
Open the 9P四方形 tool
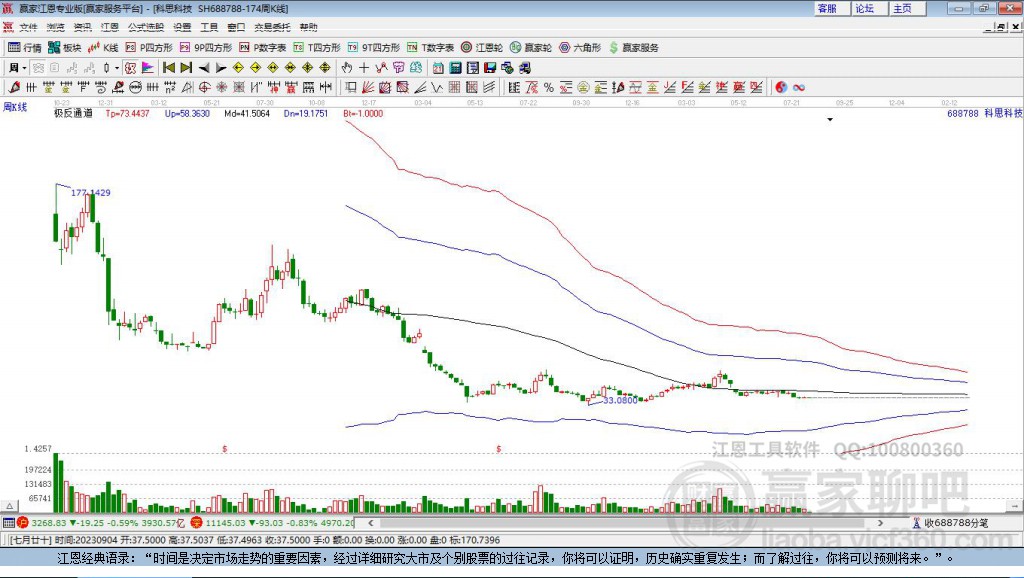206,48
